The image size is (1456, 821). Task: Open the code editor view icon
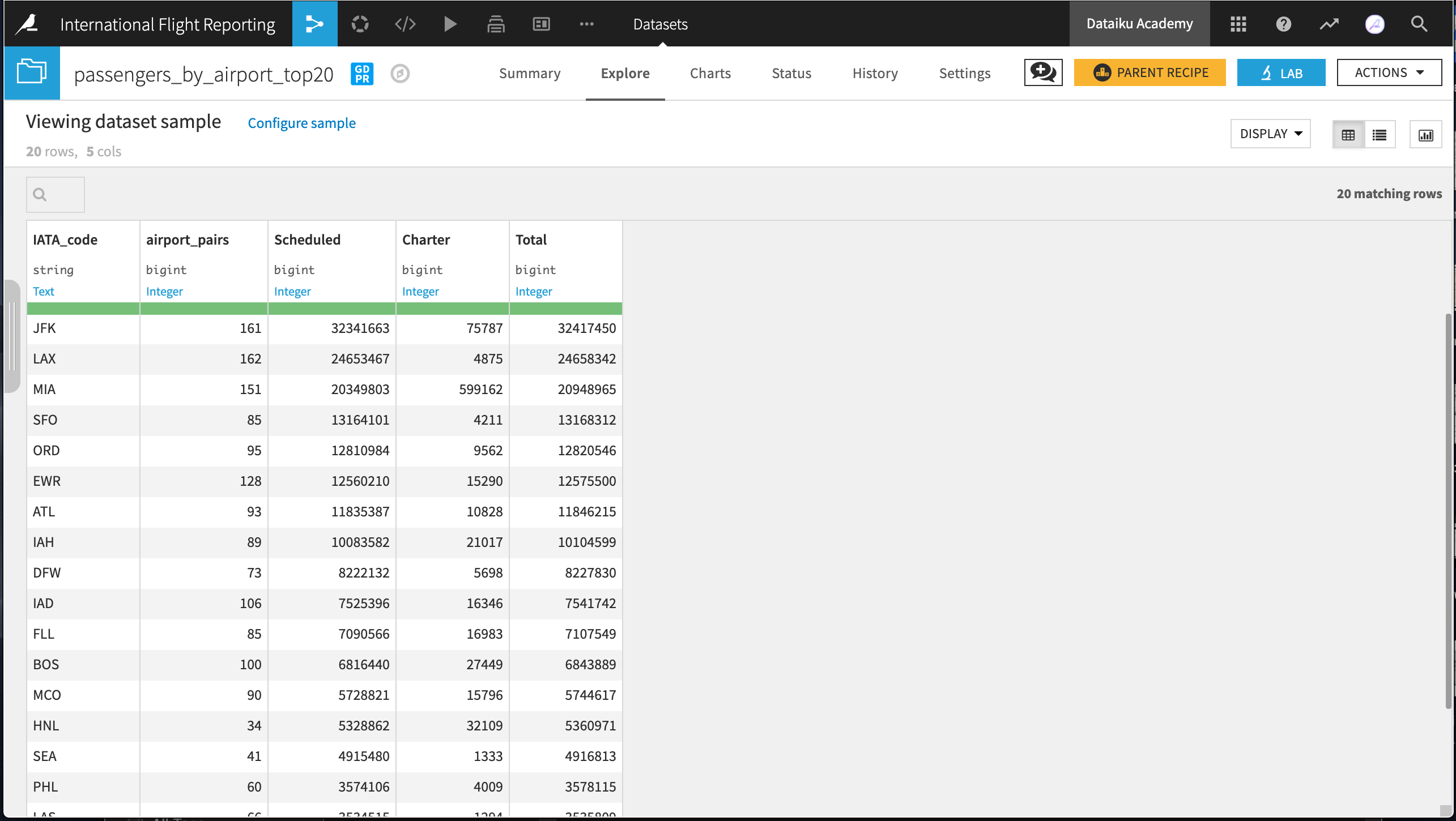point(405,23)
